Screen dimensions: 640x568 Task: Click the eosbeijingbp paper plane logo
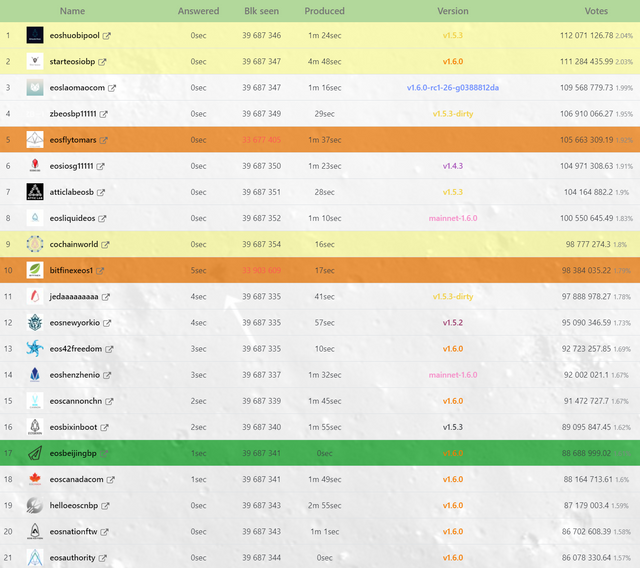35,453
